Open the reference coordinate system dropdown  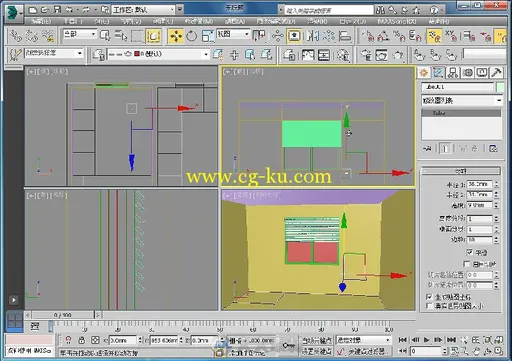pos(232,34)
